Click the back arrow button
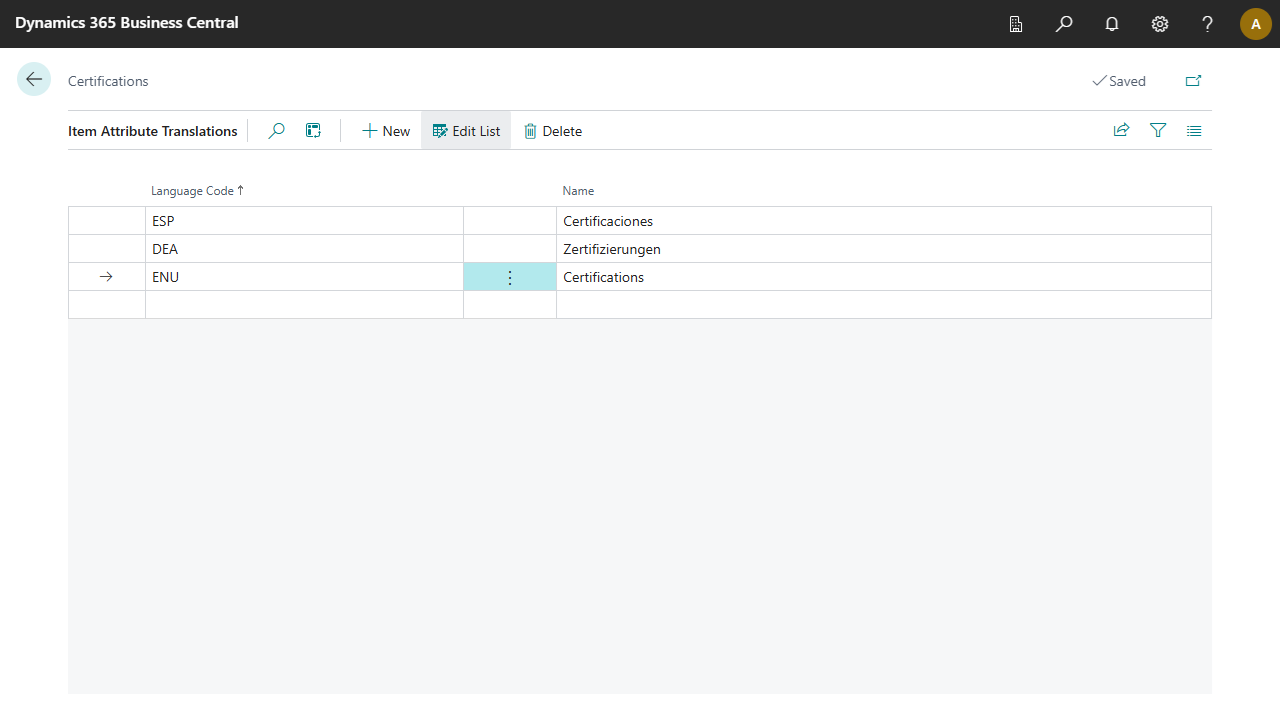The width and height of the screenshot is (1280, 720). click(x=34, y=80)
